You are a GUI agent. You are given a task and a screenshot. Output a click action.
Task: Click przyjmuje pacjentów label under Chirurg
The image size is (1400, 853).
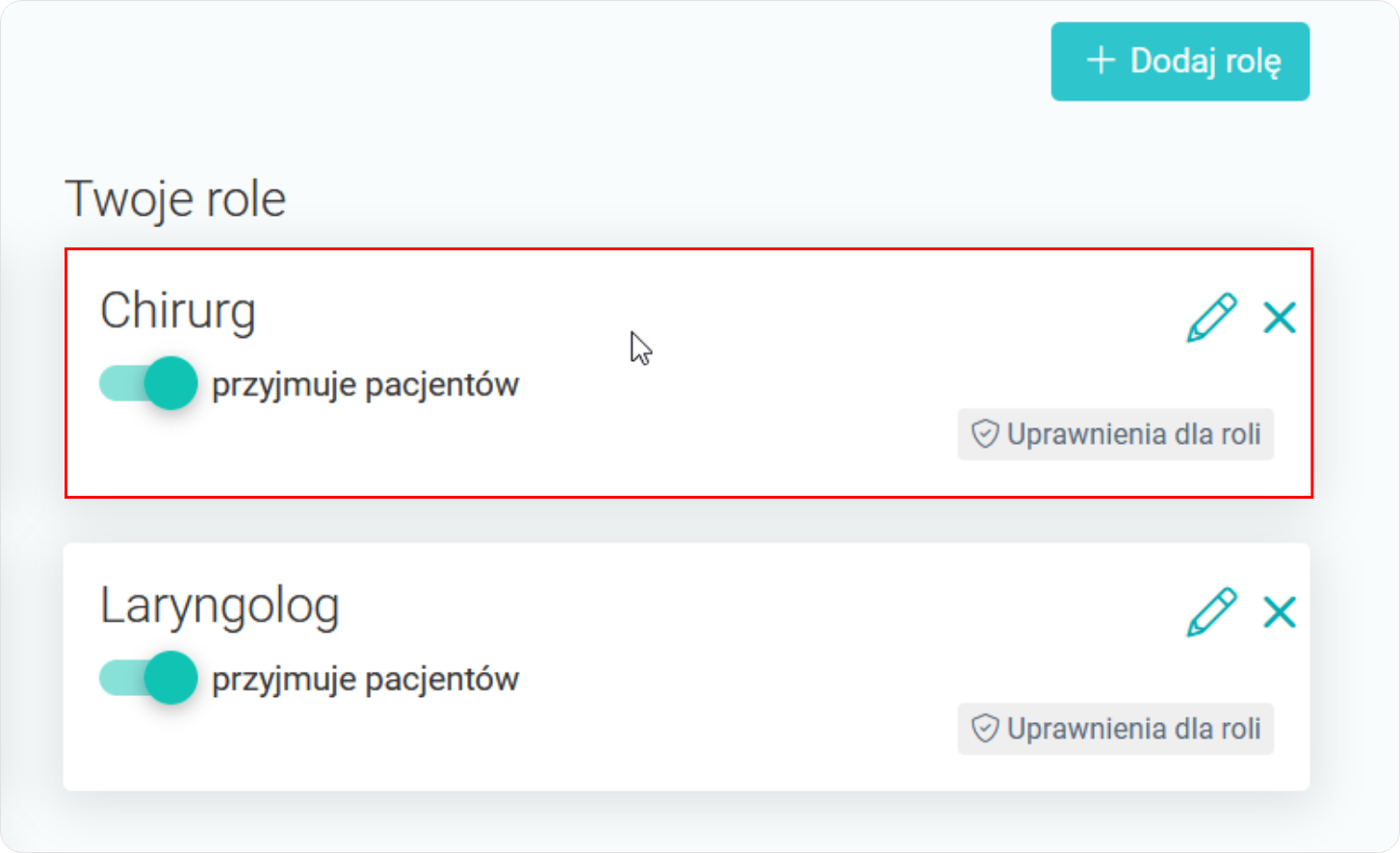[x=365, y=385]
